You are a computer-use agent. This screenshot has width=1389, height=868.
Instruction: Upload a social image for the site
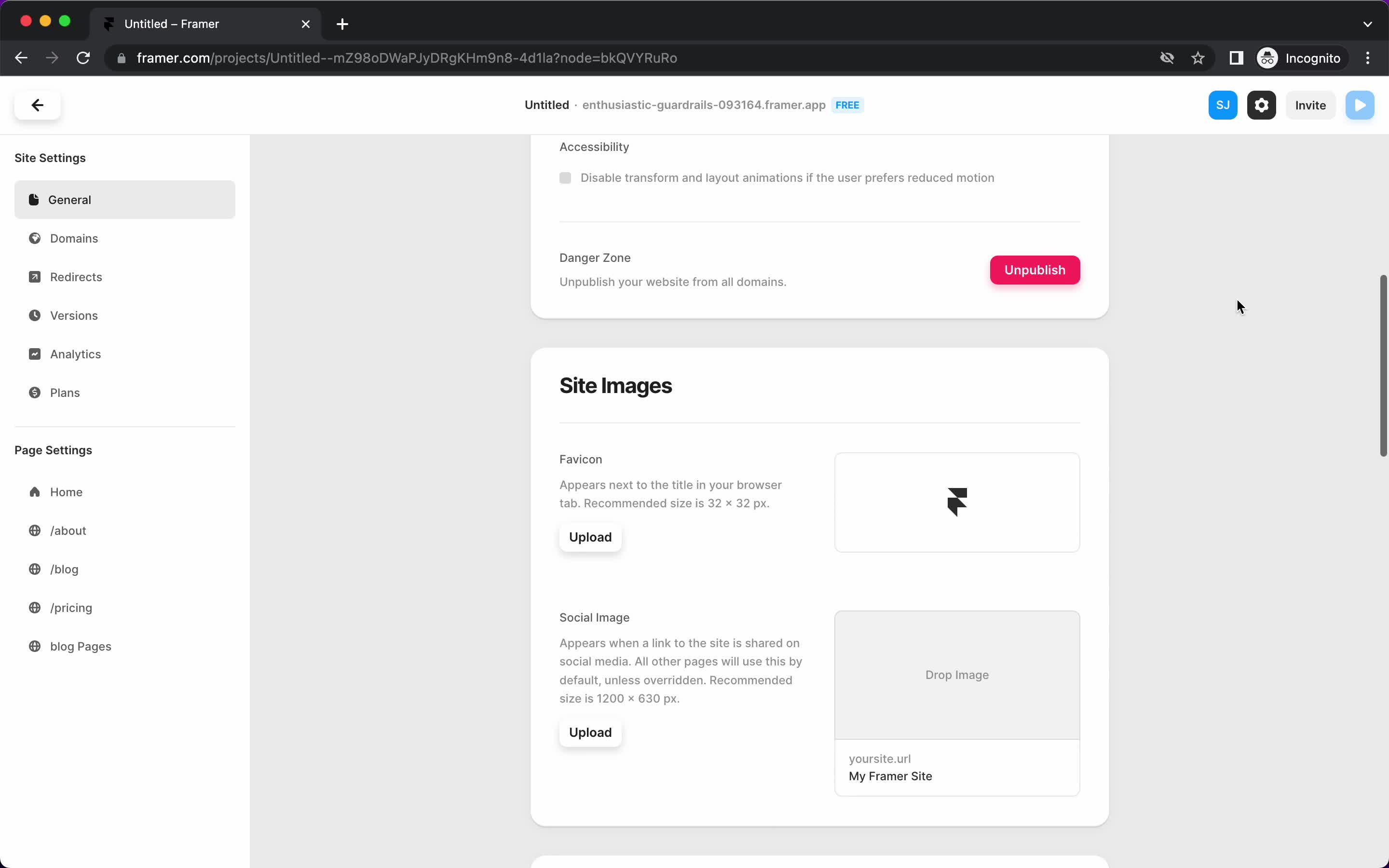click(590, 732)
